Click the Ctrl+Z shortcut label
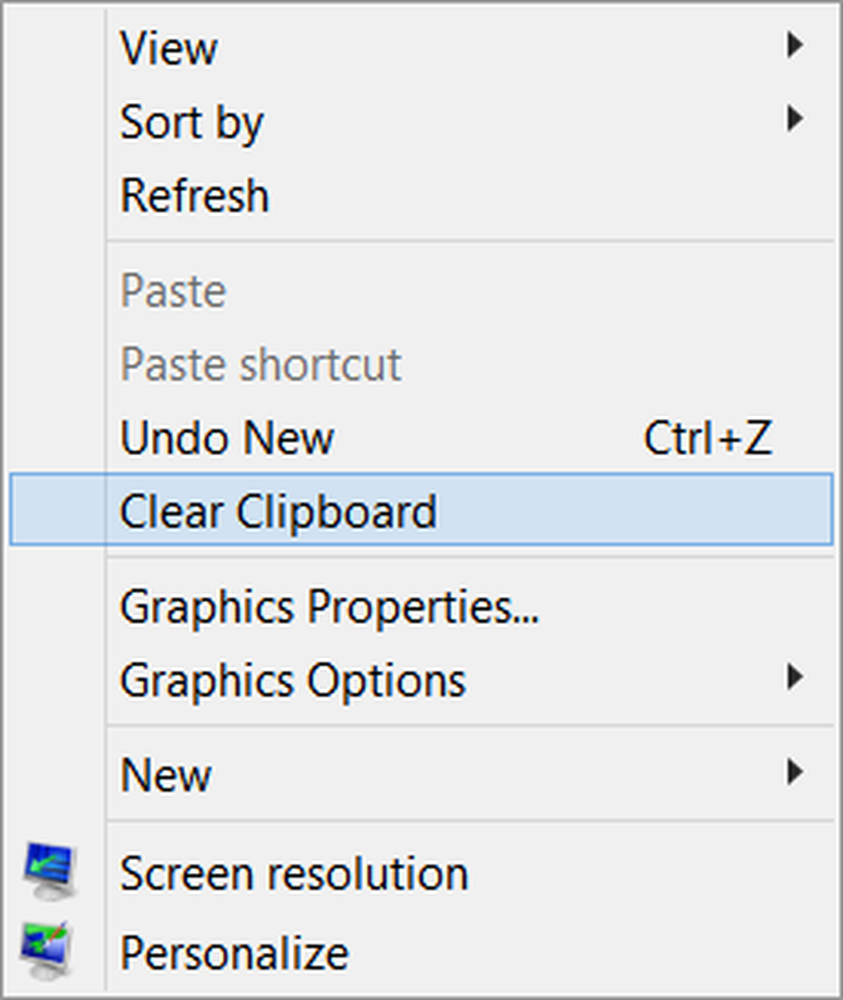843x1000 pixels. point(708,438)
